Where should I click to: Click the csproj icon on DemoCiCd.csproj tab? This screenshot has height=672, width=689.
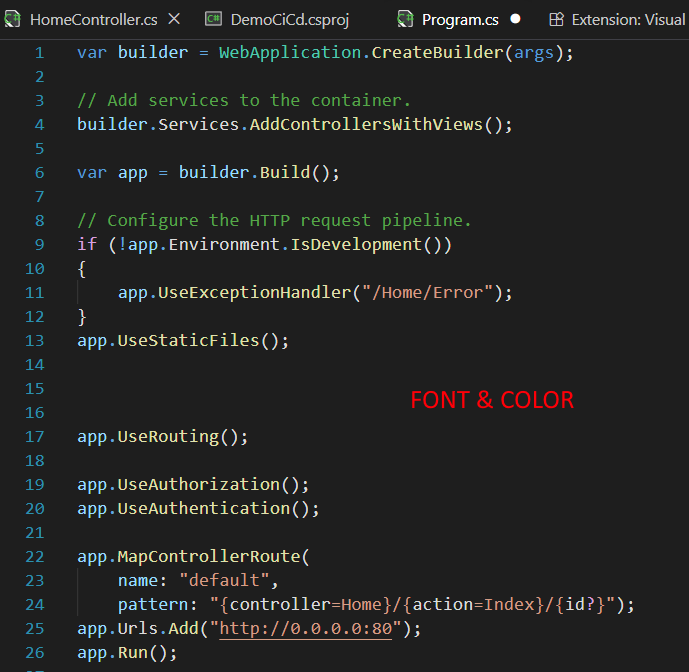coord(214,19)
